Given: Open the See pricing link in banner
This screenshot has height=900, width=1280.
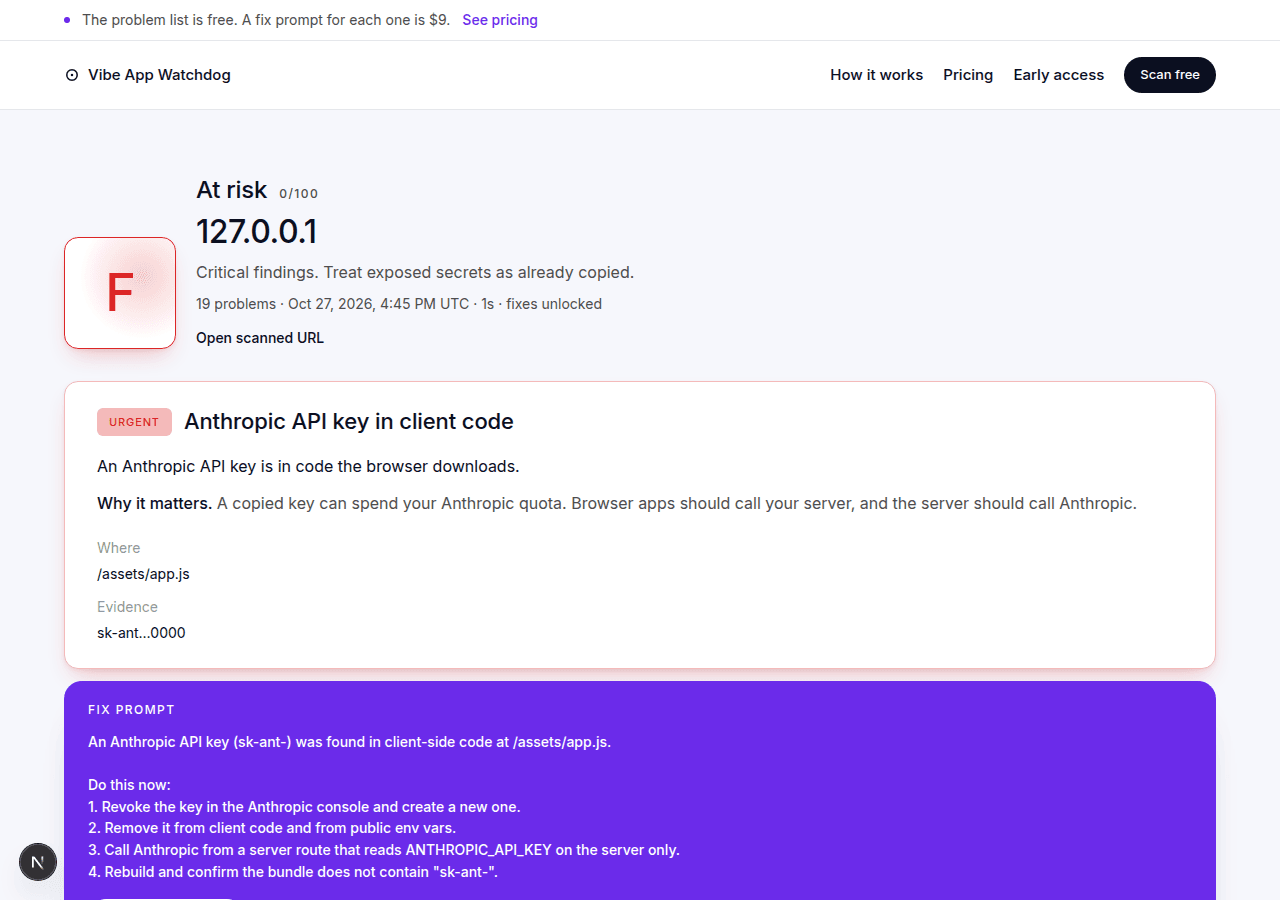Looking at the screenshot, I should pos(500,20).
